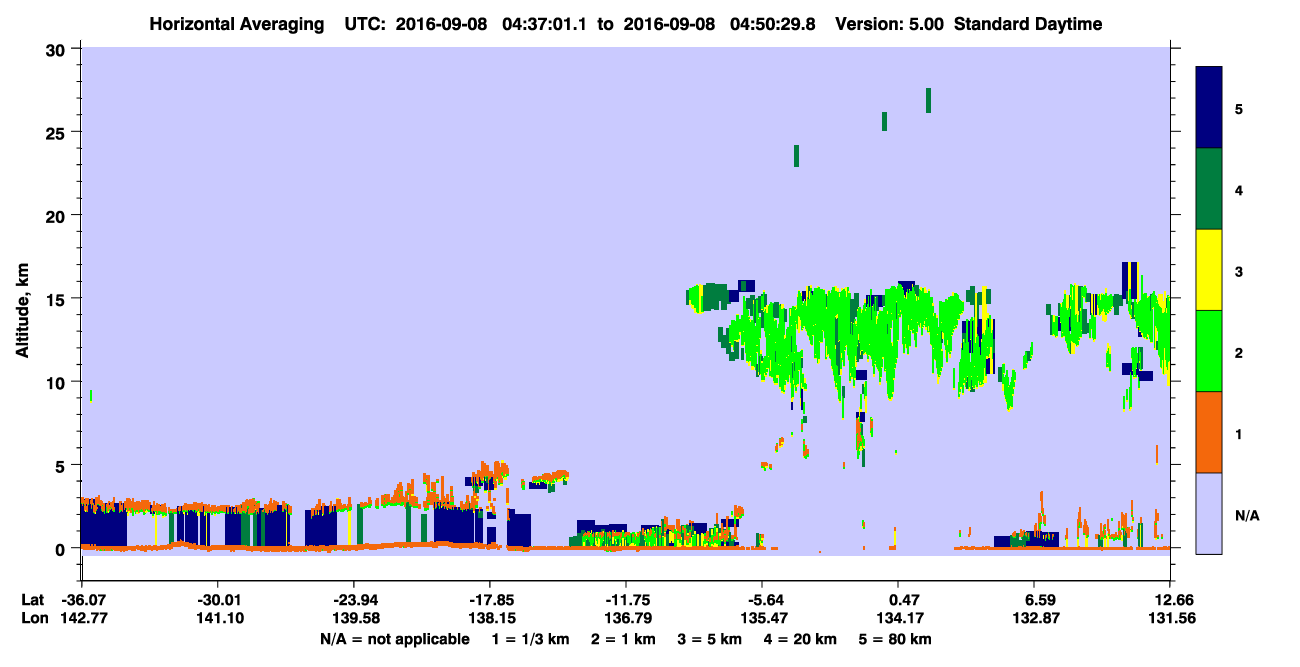
Task: Click the yellow colorbar segment labeled 3
Action: (x=1209, y=270)
